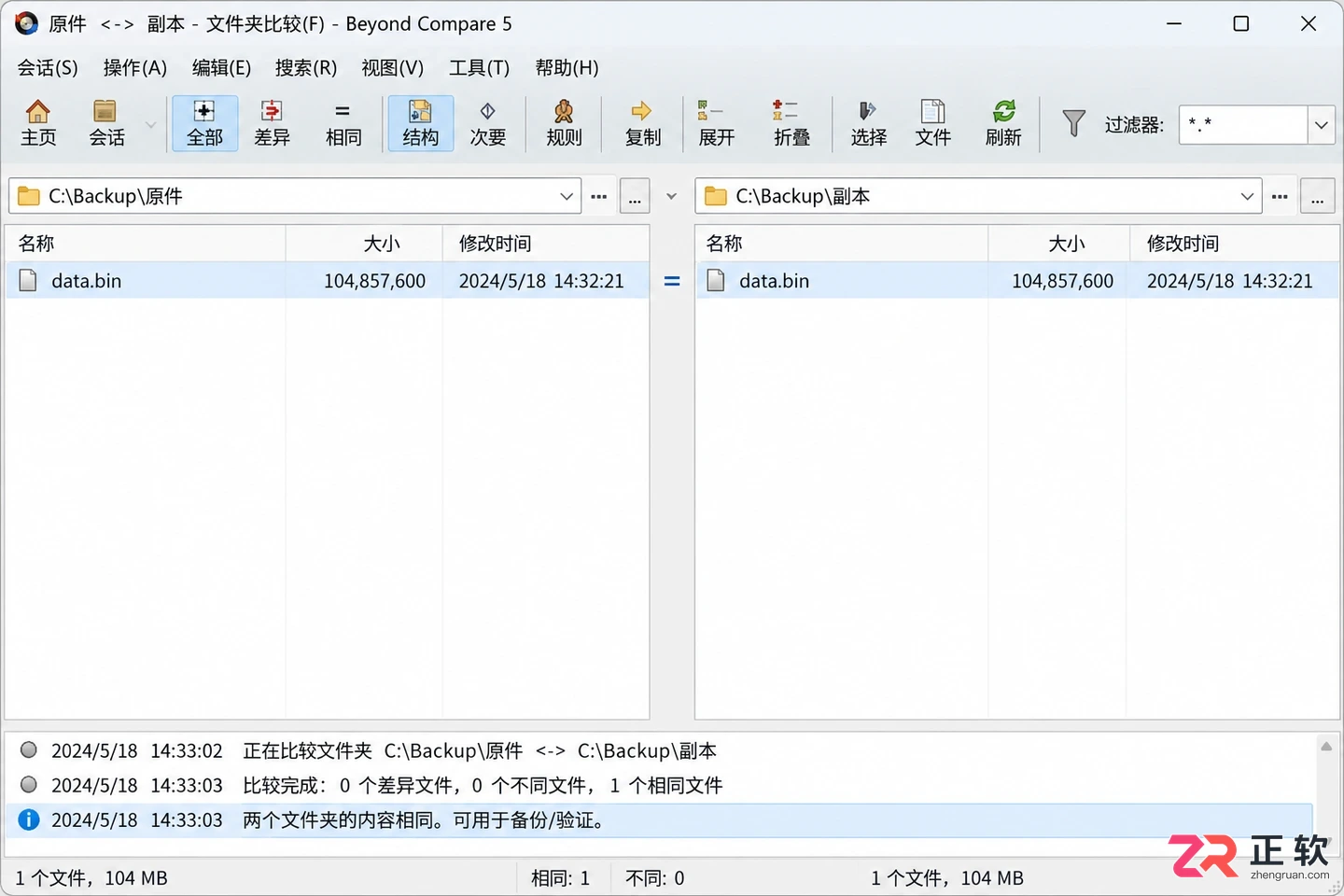Open the 视图(V) menu
Image resolution: width=1344 pixels, height=896 pixels.
click(x=392, y=67)
